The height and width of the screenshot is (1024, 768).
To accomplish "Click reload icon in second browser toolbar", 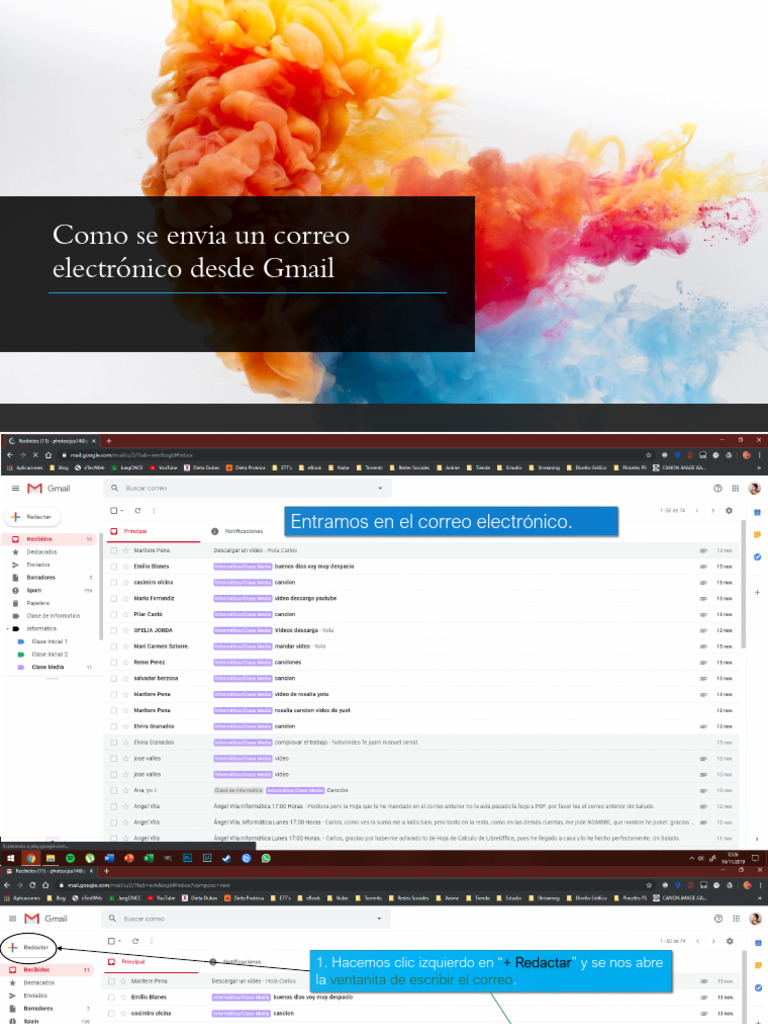I will (32, 885).
